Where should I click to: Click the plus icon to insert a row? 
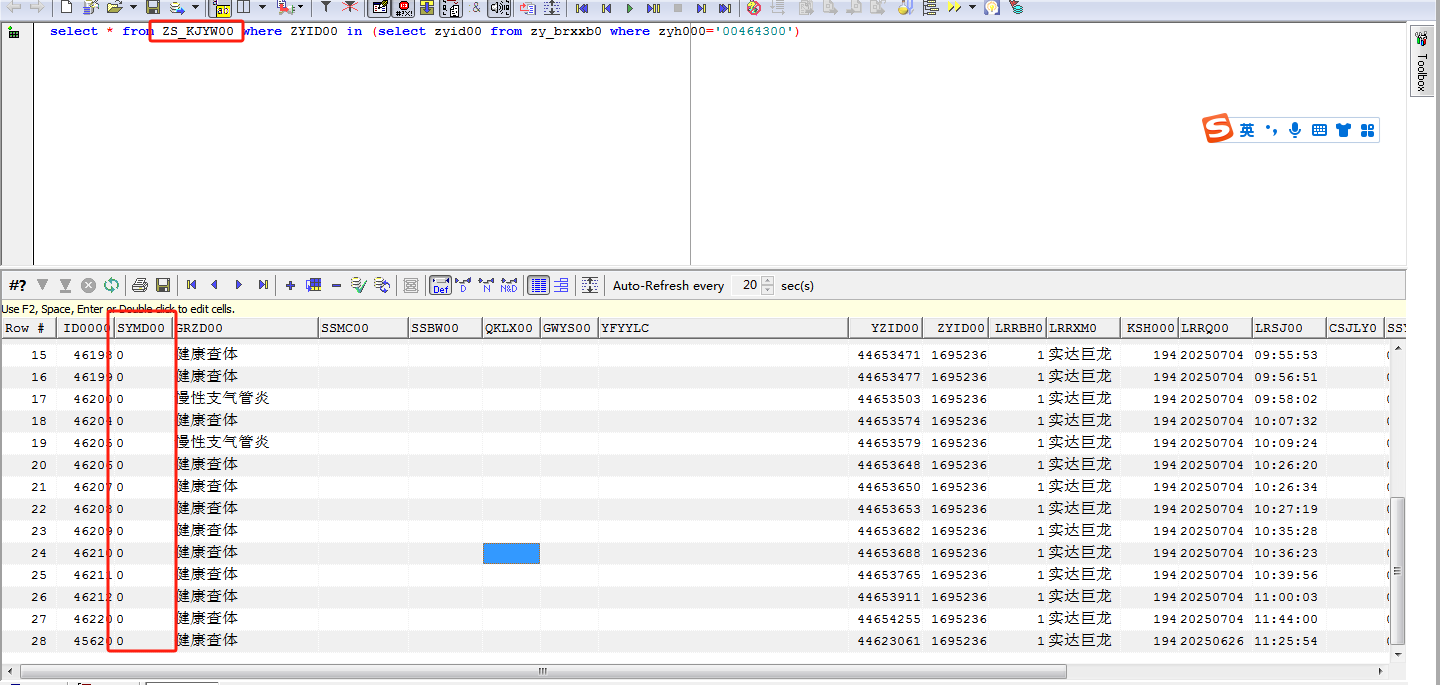290,285
